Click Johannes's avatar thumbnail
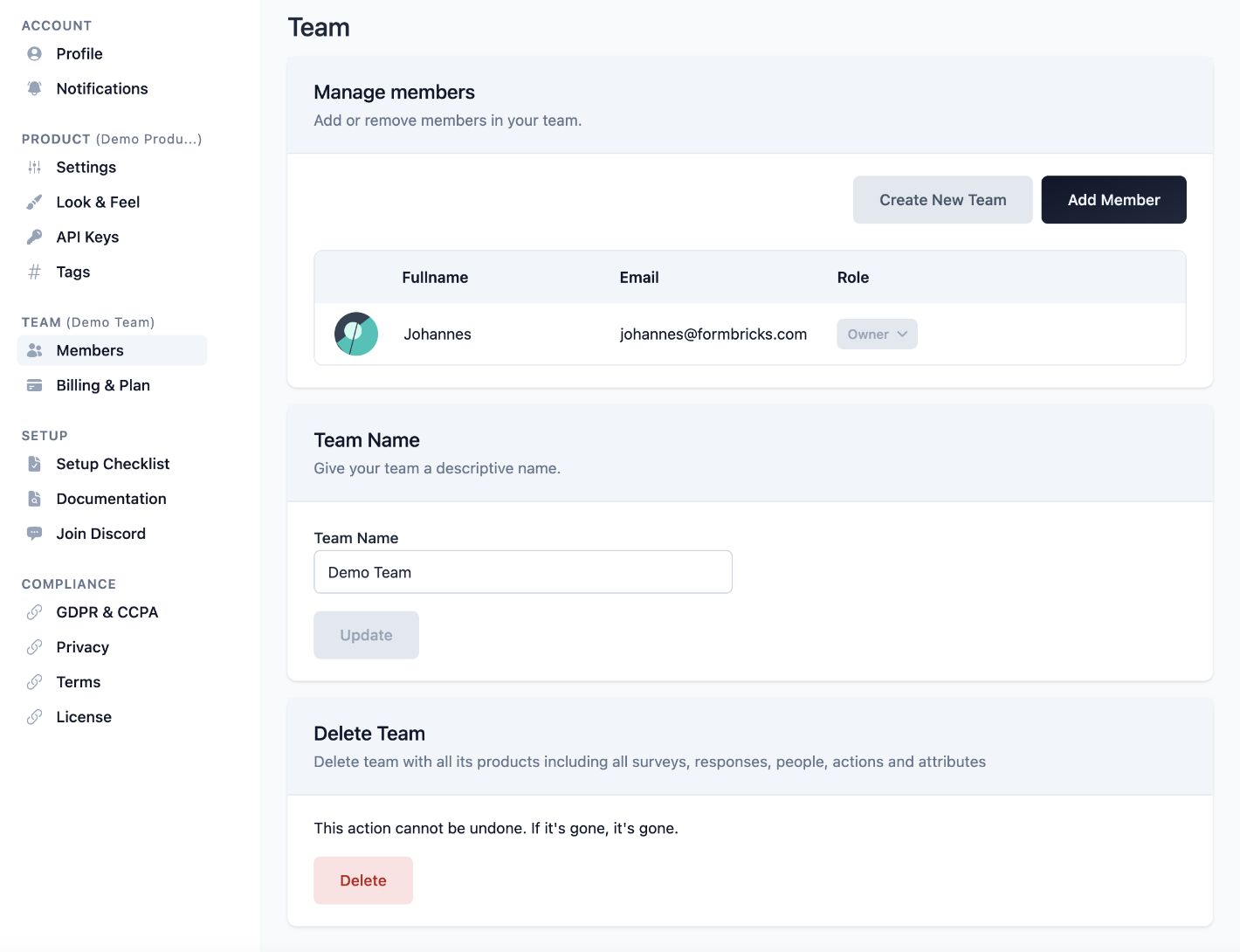 pyautogui.click(x=355, y=334)
